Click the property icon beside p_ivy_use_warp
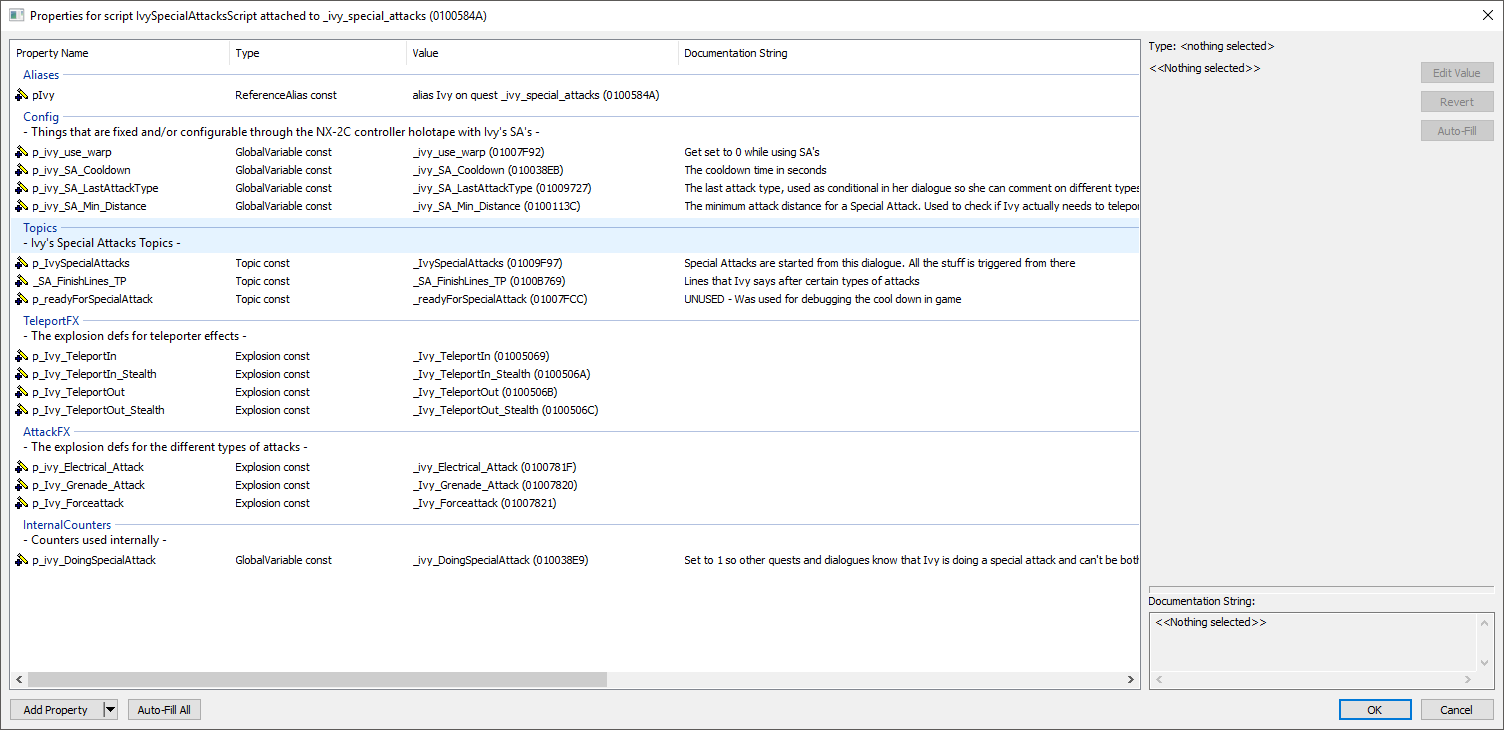The height and width of the screenshot is (730, 1504). click(22, 152)
